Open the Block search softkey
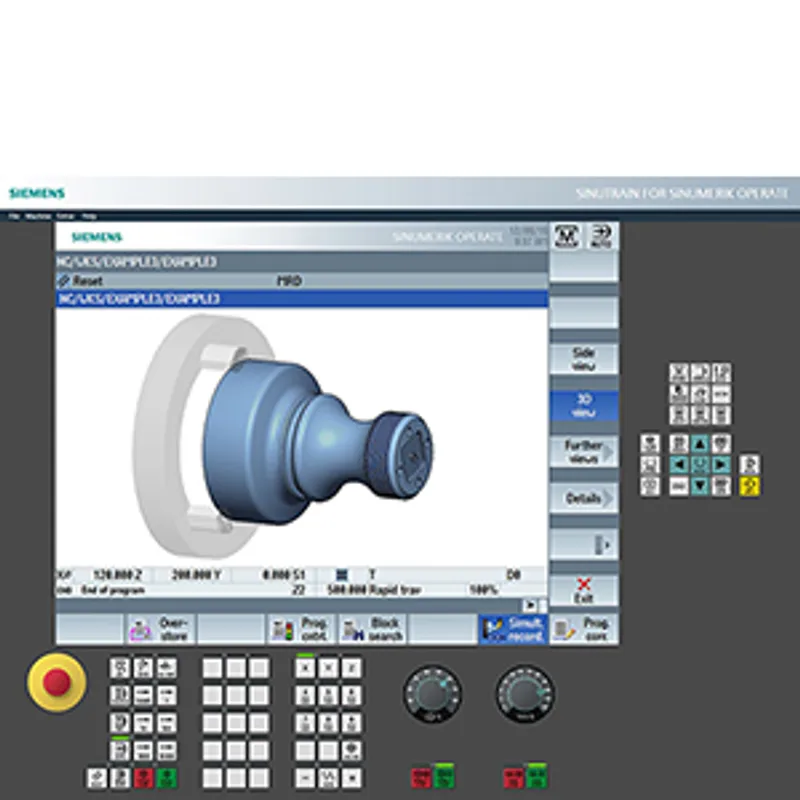This screenshot has width=800, height=800. coord(372,629)
